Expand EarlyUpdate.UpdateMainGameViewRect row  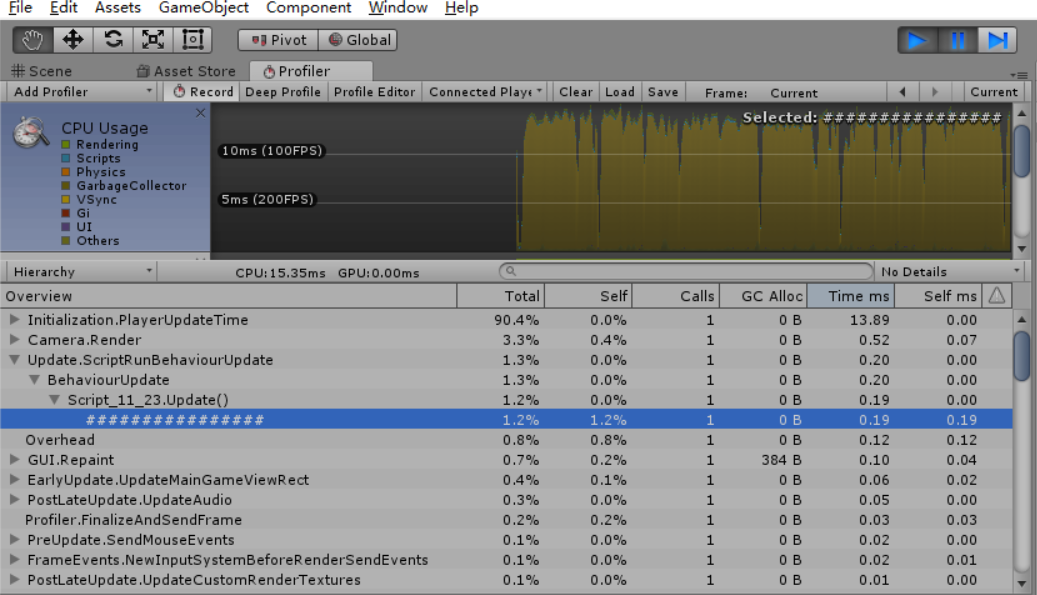tap(14, 480)
